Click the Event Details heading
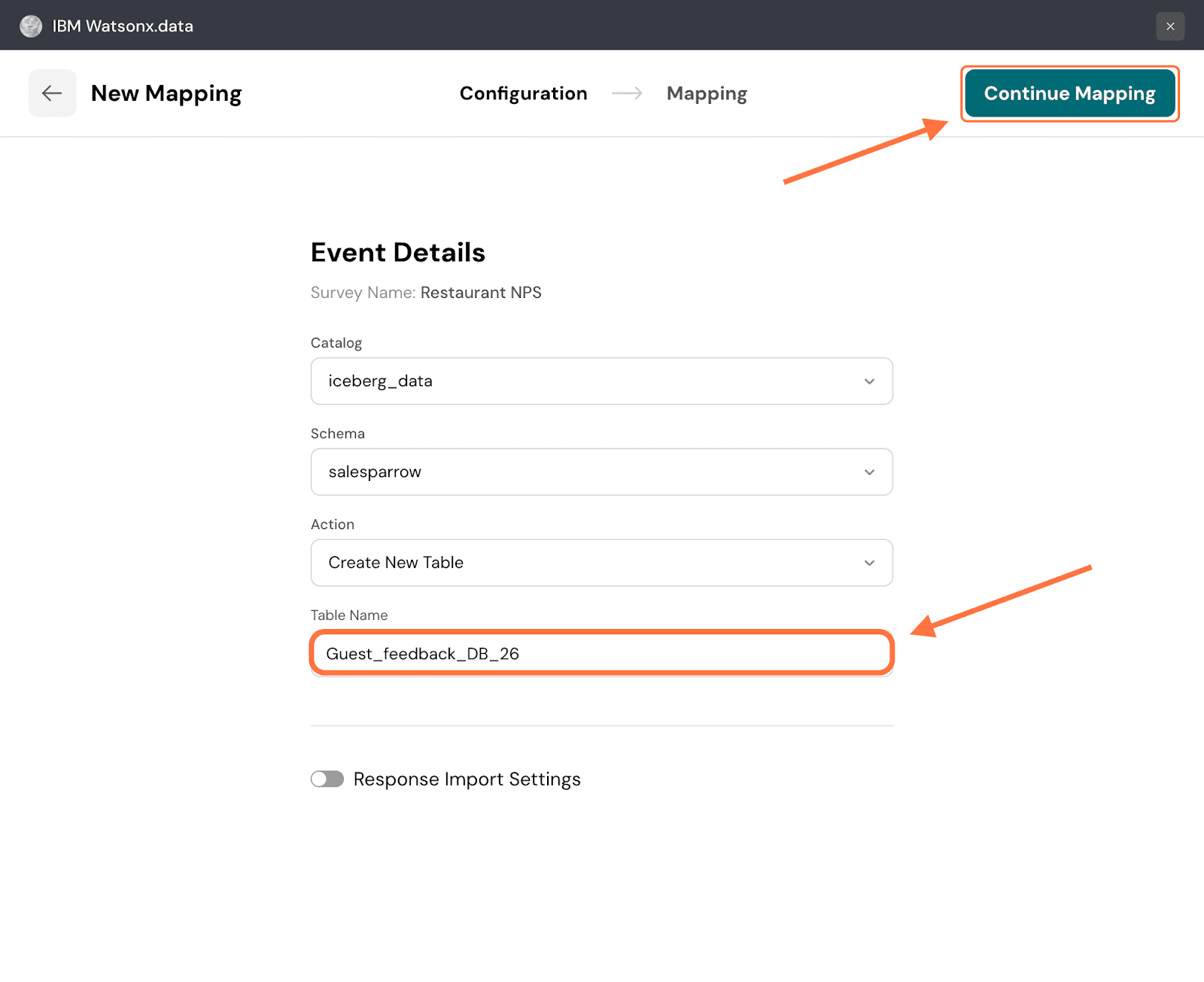Viewport: 1204px width, 982px height. (x=397, y=253)
